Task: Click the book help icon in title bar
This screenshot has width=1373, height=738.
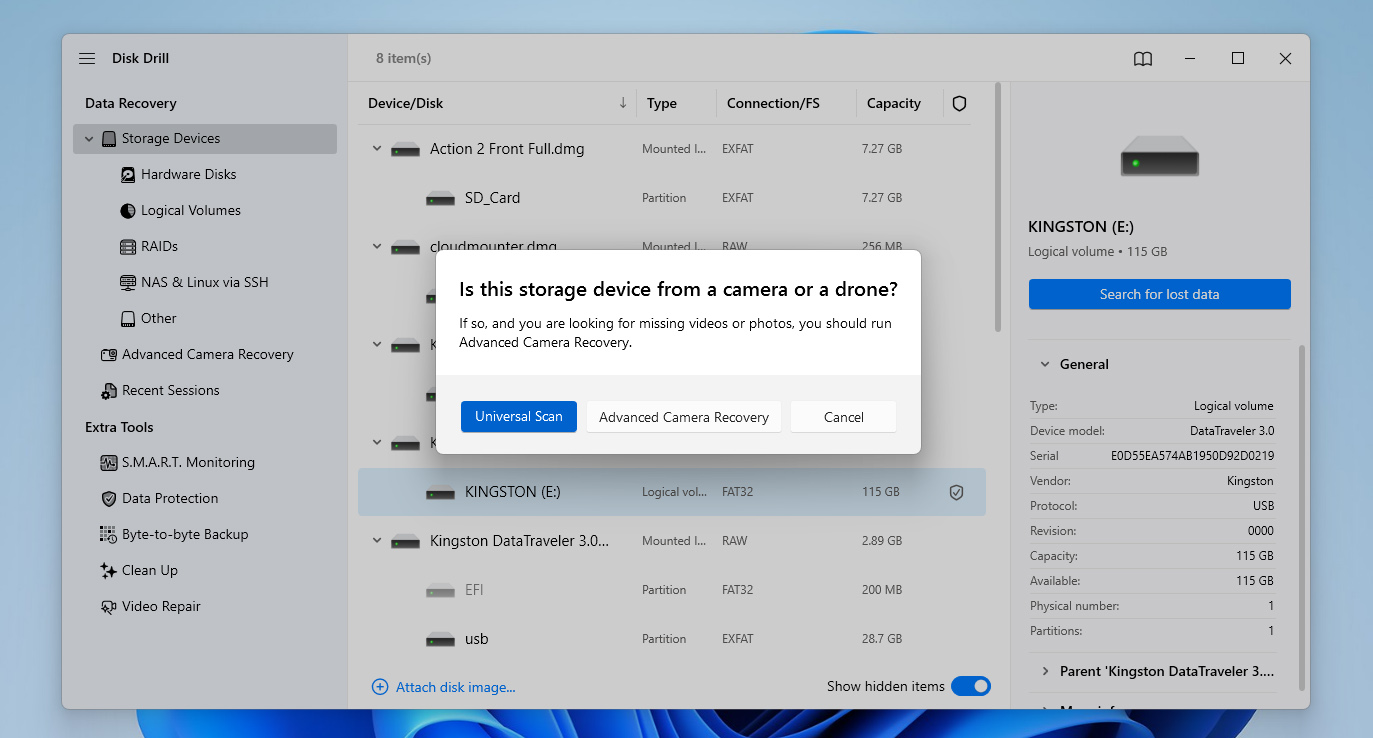Action: pyautogui.click(x=1142, y=59)
